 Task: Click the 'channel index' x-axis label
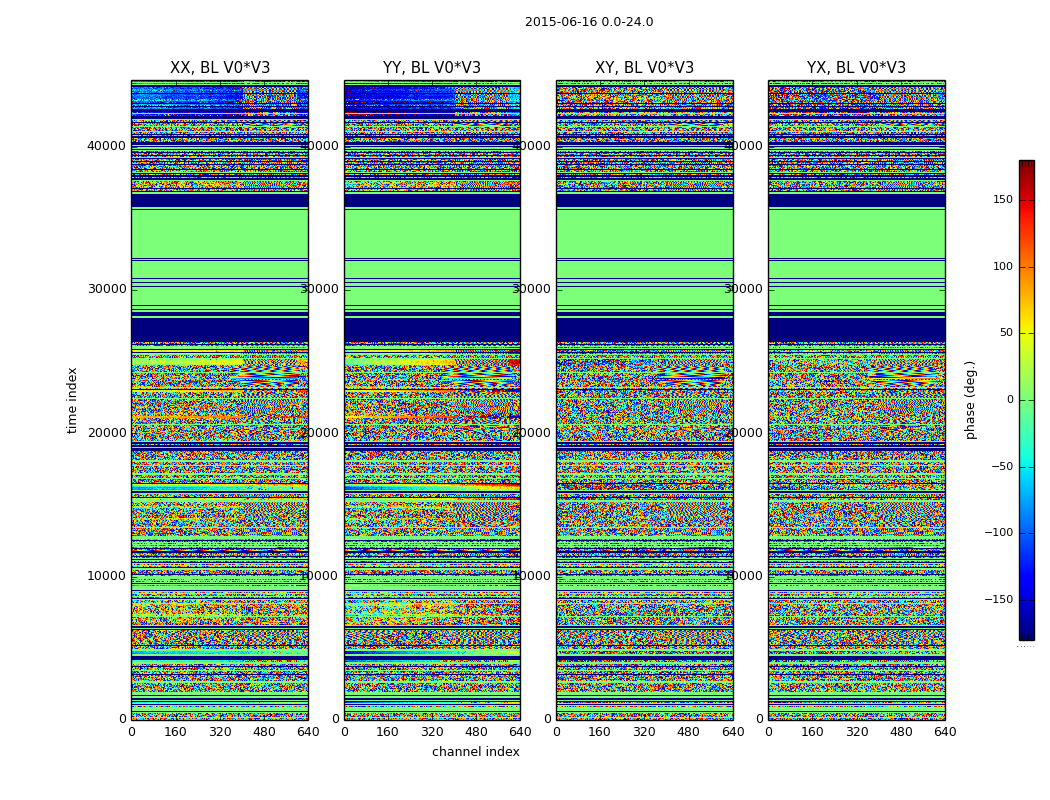coord(475,752)
